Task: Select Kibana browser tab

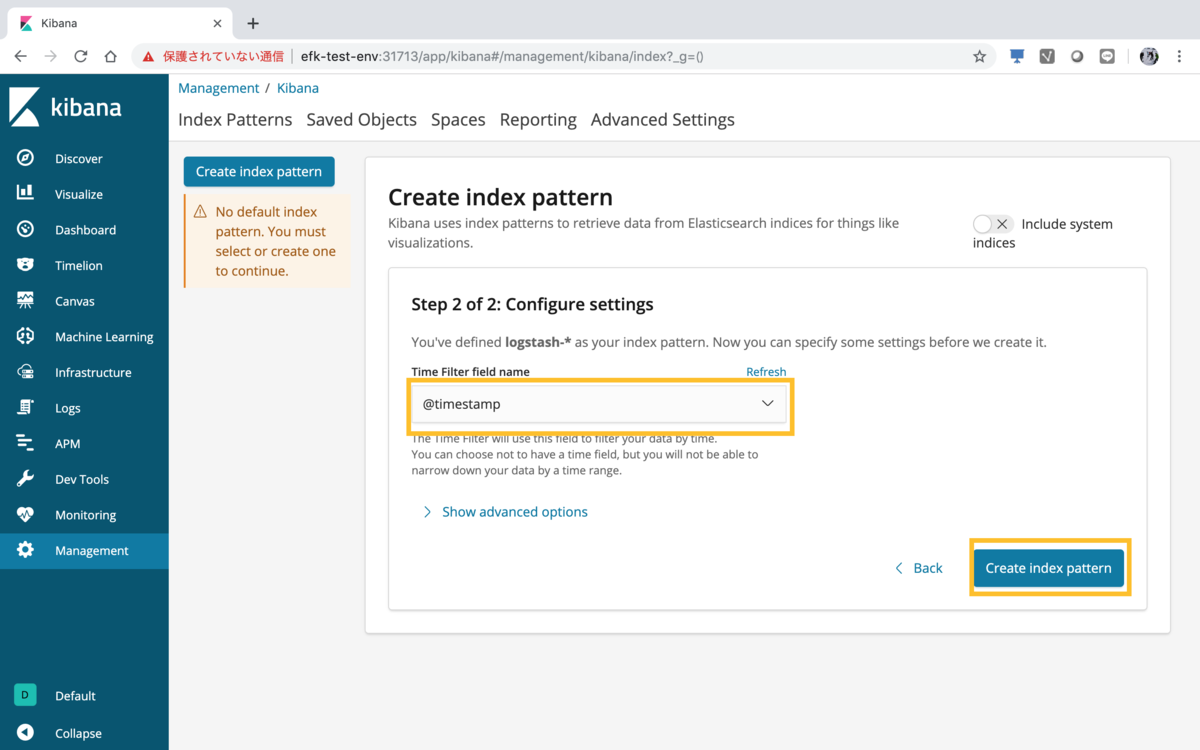Action: click(x=120, y=23)
